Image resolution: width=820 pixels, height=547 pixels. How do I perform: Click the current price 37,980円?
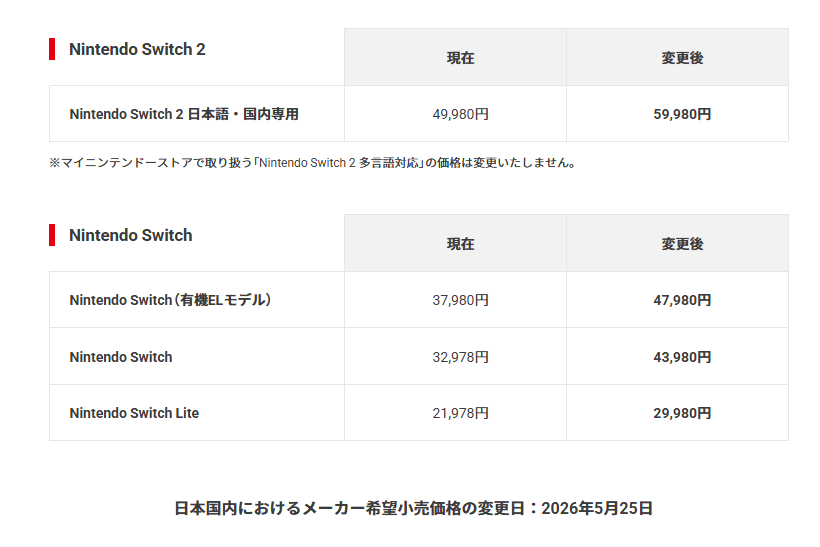(460, 300)
